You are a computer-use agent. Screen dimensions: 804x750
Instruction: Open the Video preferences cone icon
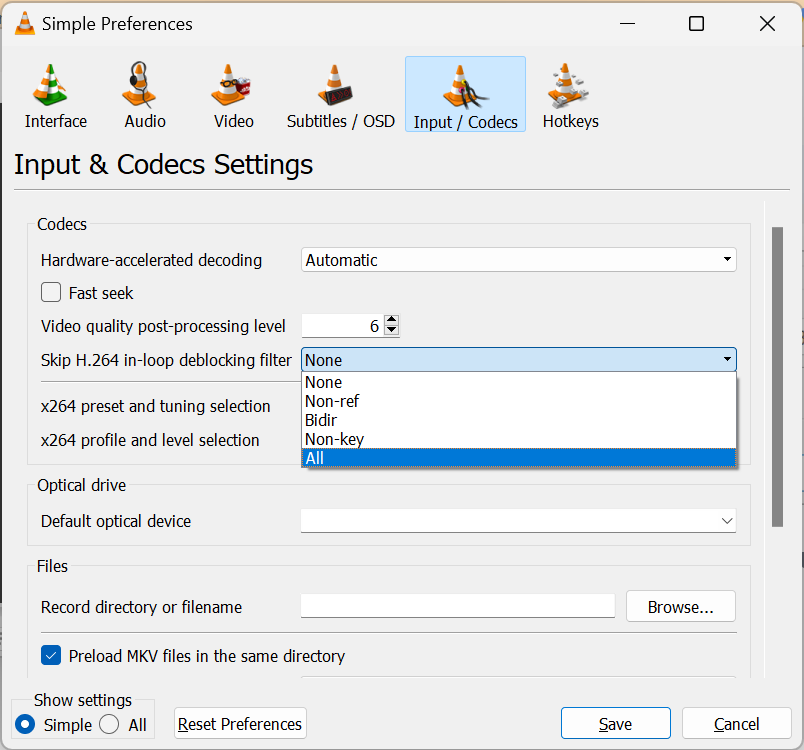pos(230,85)
